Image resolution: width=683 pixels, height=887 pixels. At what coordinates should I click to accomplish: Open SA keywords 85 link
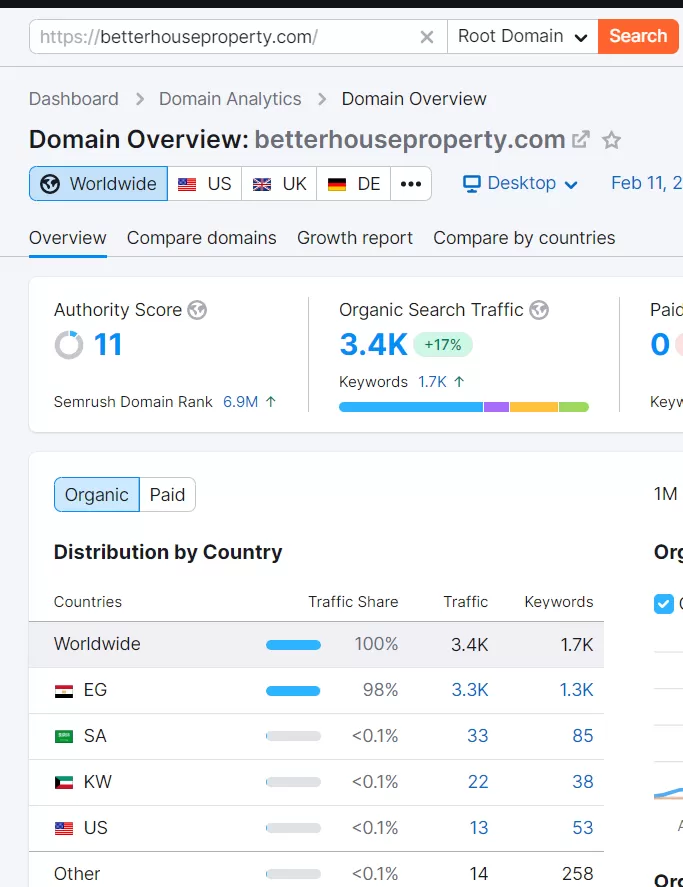click(x=583, y=736)
